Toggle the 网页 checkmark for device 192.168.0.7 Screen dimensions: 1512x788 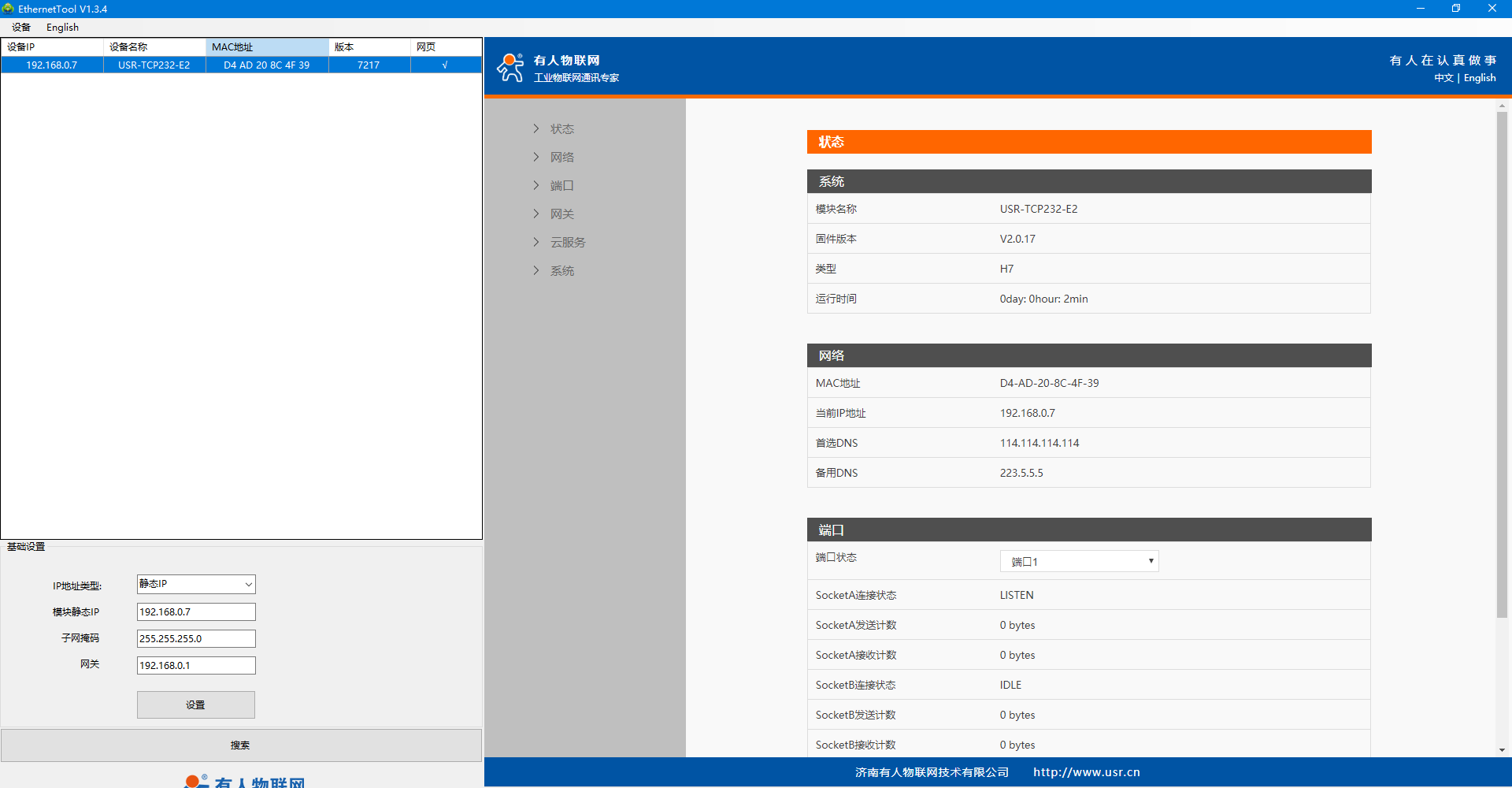(445, 65)
